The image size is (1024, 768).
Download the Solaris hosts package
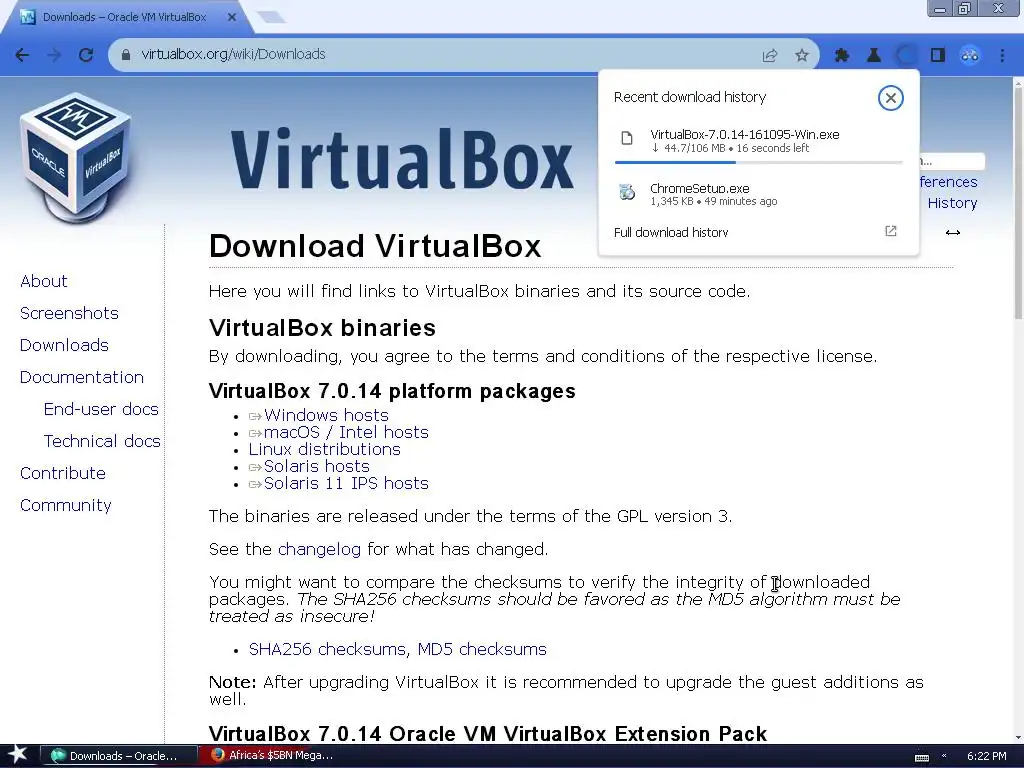coord(317,466)
